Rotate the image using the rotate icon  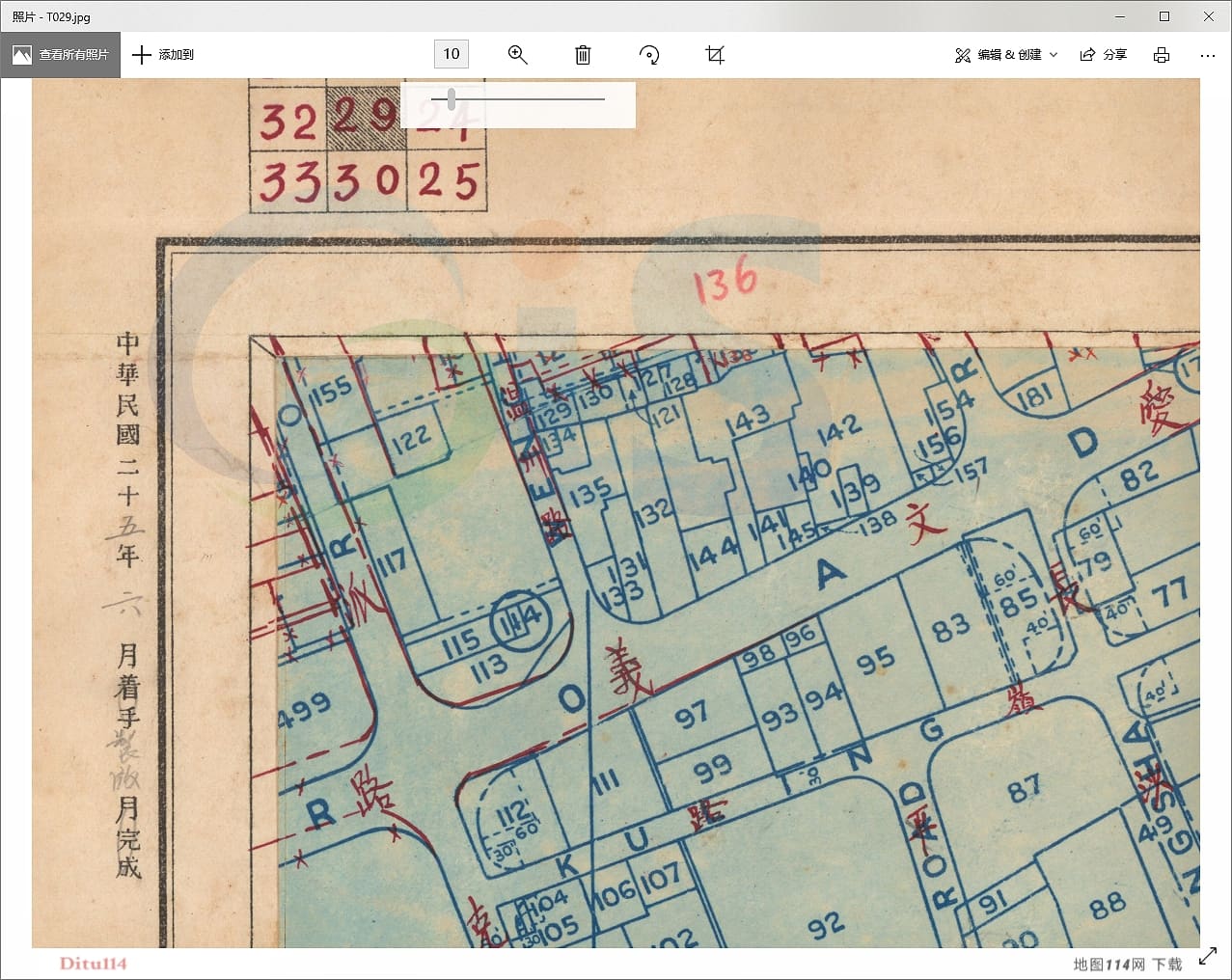tap(649, 55)
